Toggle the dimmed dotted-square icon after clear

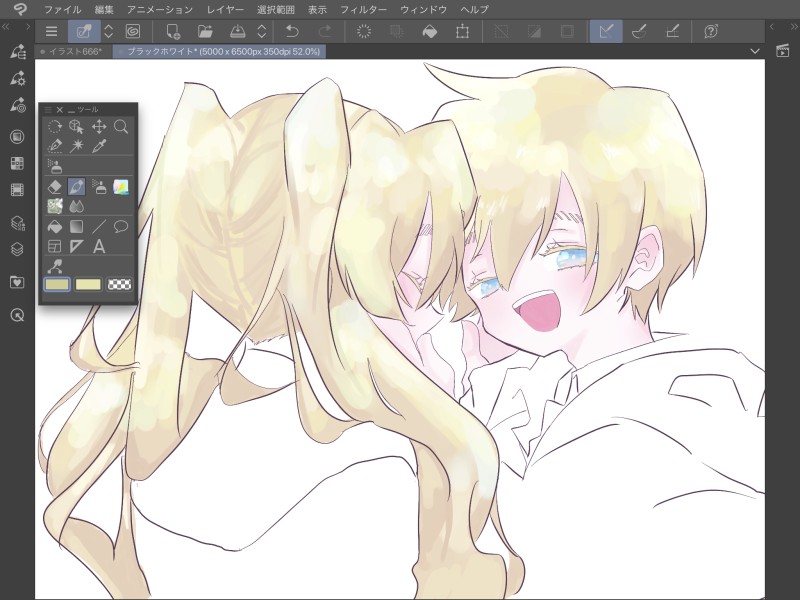pyautogui.click(x=396, y=32)
